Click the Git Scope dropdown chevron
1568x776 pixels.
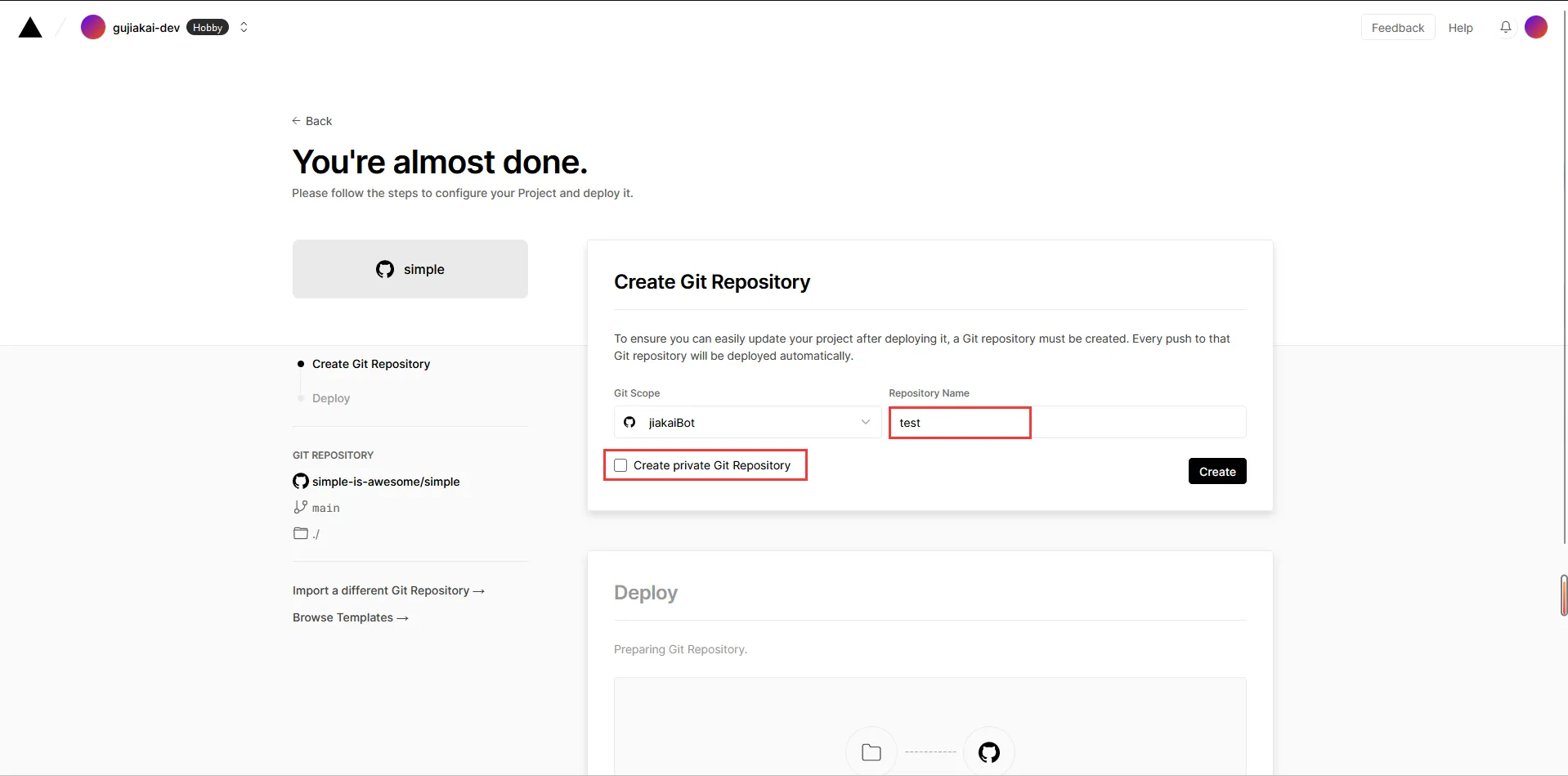click(x=865, y=422)
